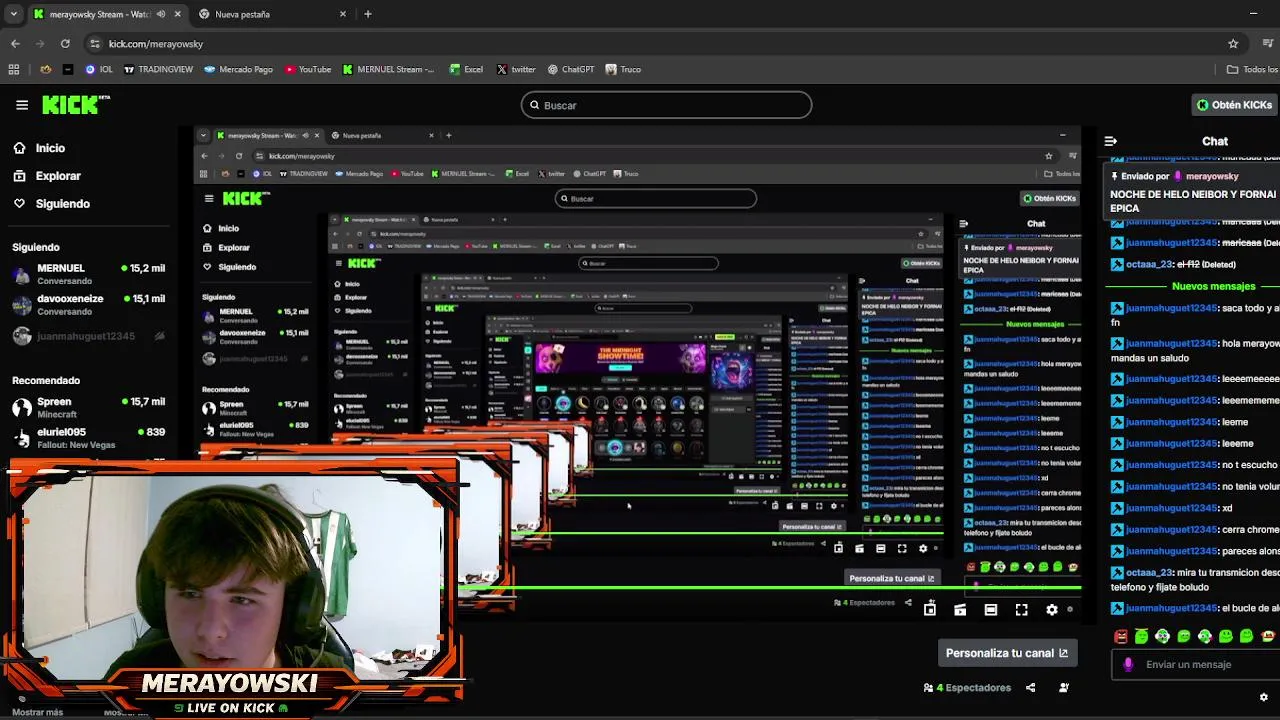Collapse the chat panel with arrow icon

1110,141
